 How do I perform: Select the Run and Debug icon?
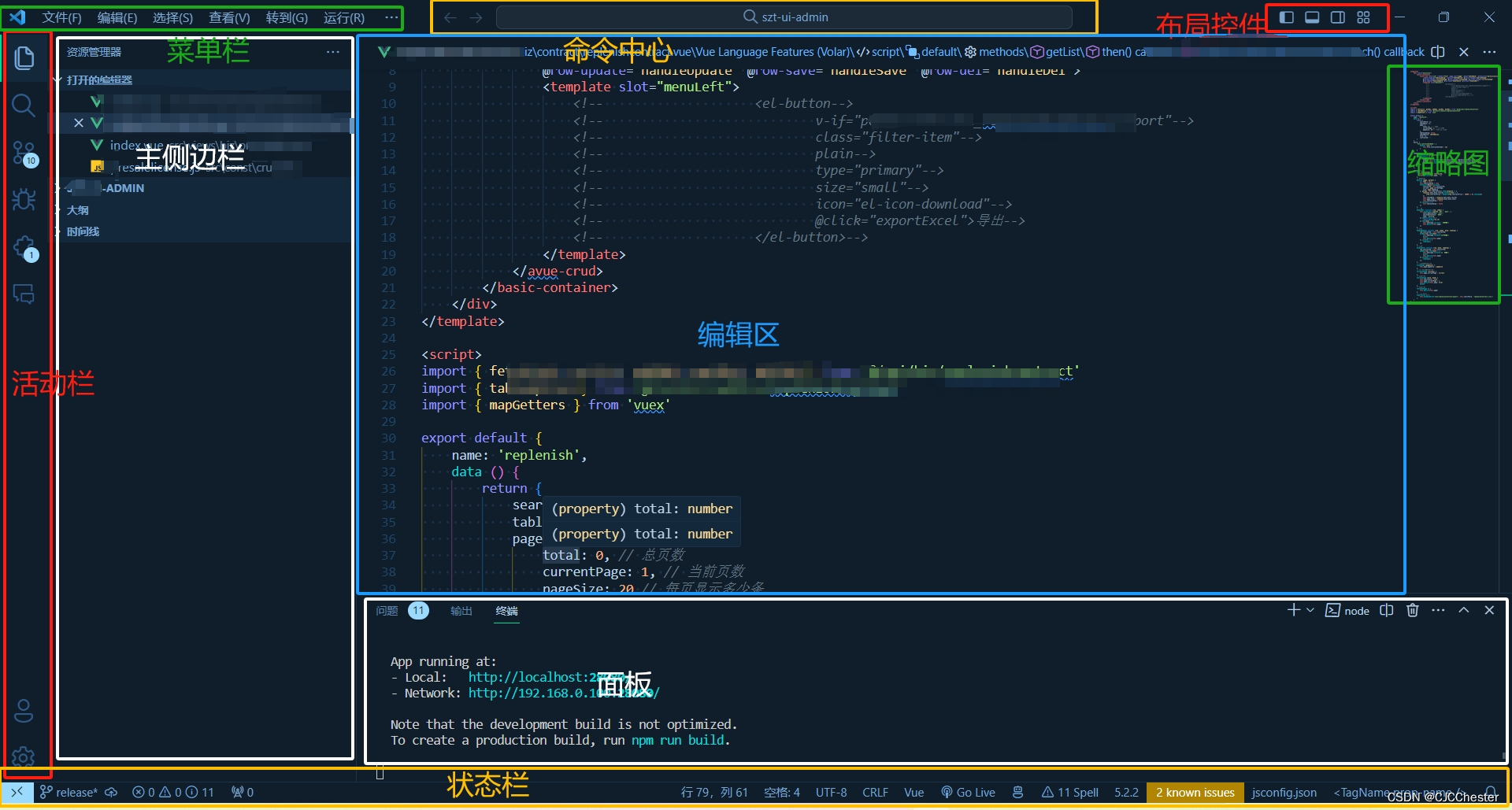click(x=24, y=199)
